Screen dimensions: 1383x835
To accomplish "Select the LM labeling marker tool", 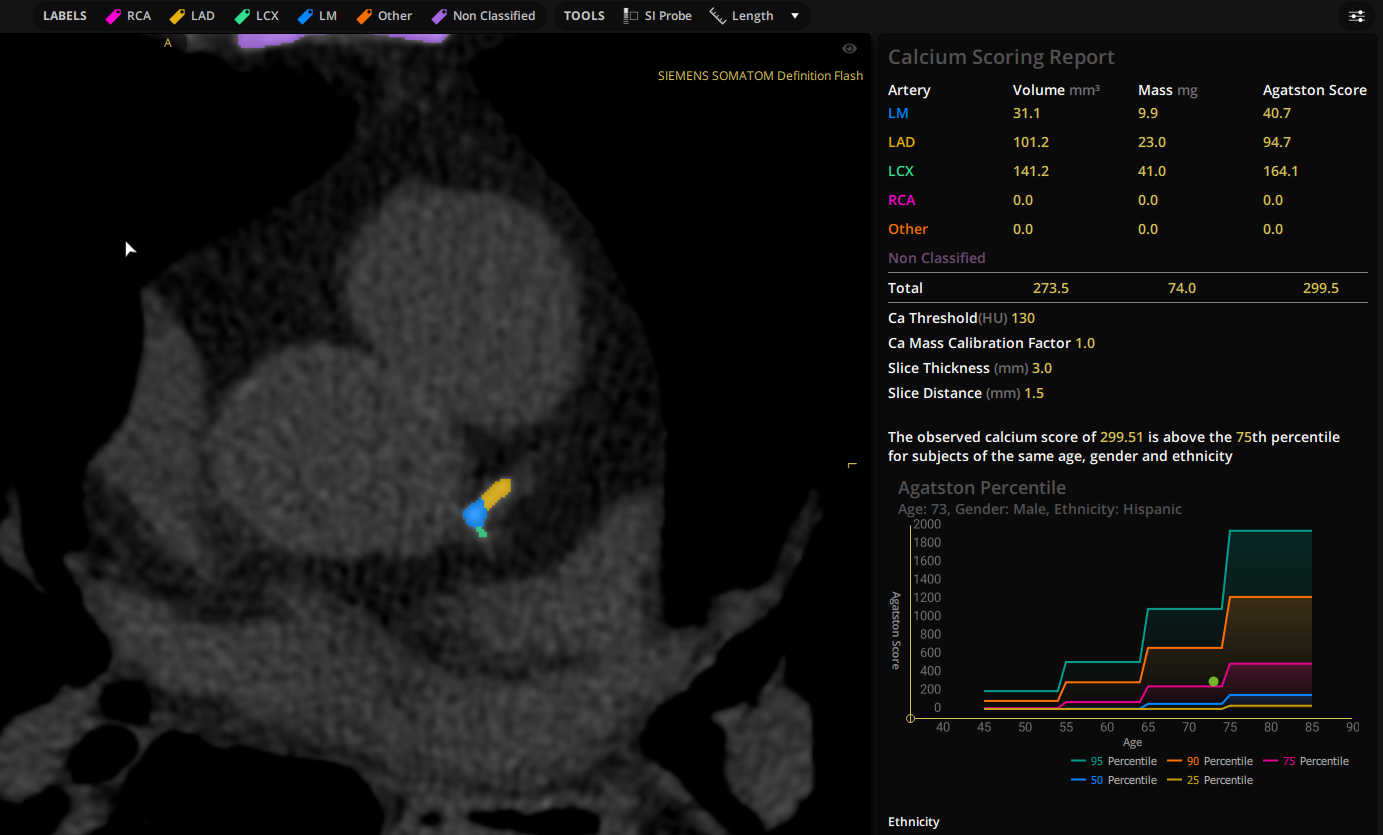I will [317, 15].
